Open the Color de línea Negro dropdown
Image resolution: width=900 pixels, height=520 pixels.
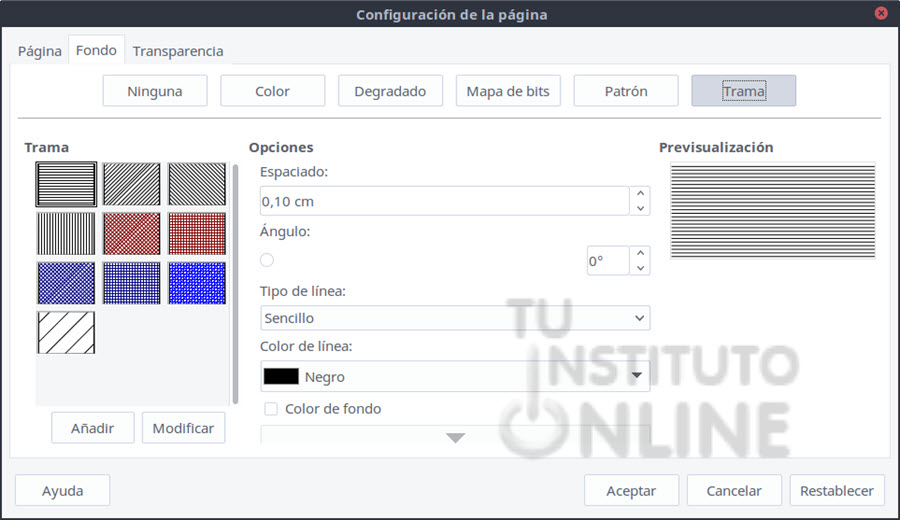point(455,377)
